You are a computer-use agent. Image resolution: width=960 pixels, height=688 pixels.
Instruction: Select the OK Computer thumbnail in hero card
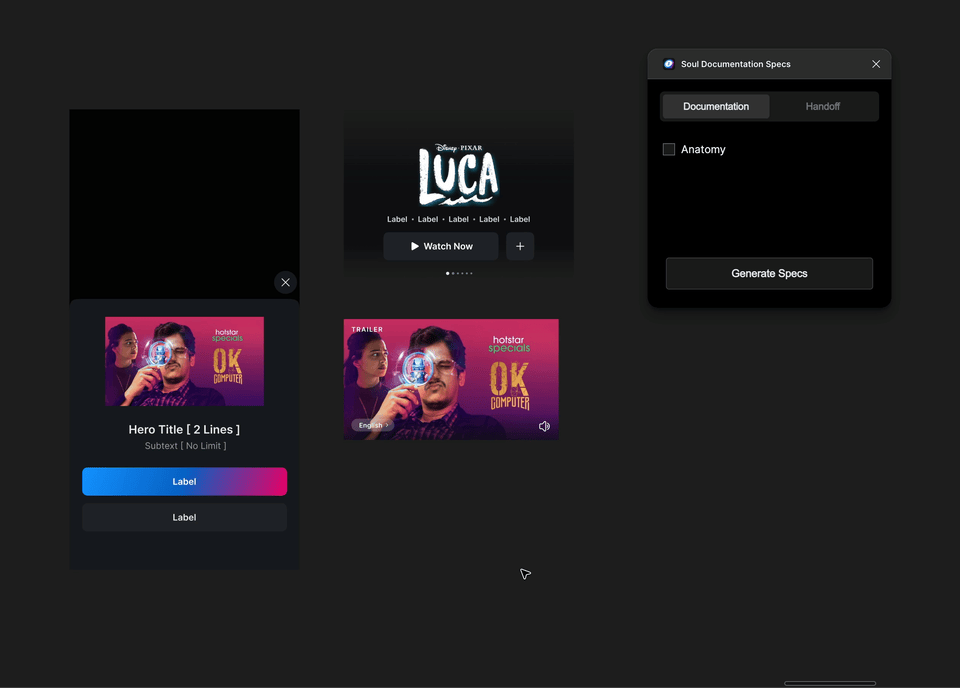[184, 361]
